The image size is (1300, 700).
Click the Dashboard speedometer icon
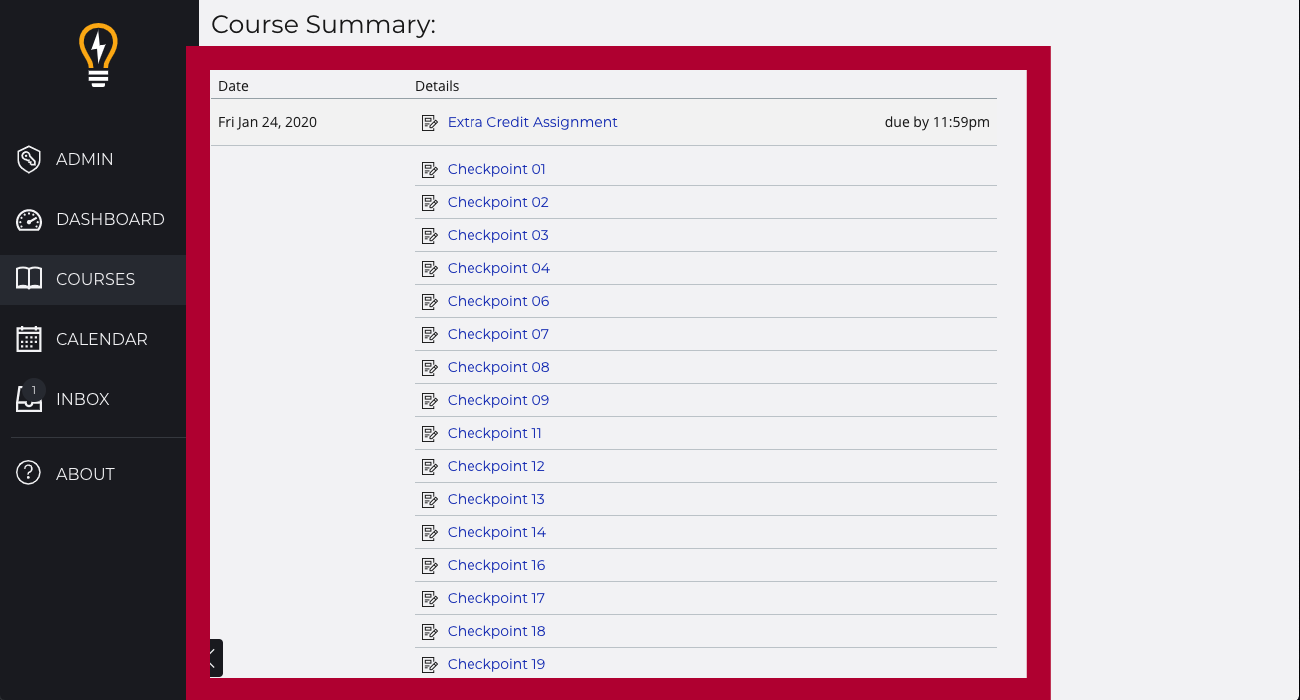(x=29, y=219)
